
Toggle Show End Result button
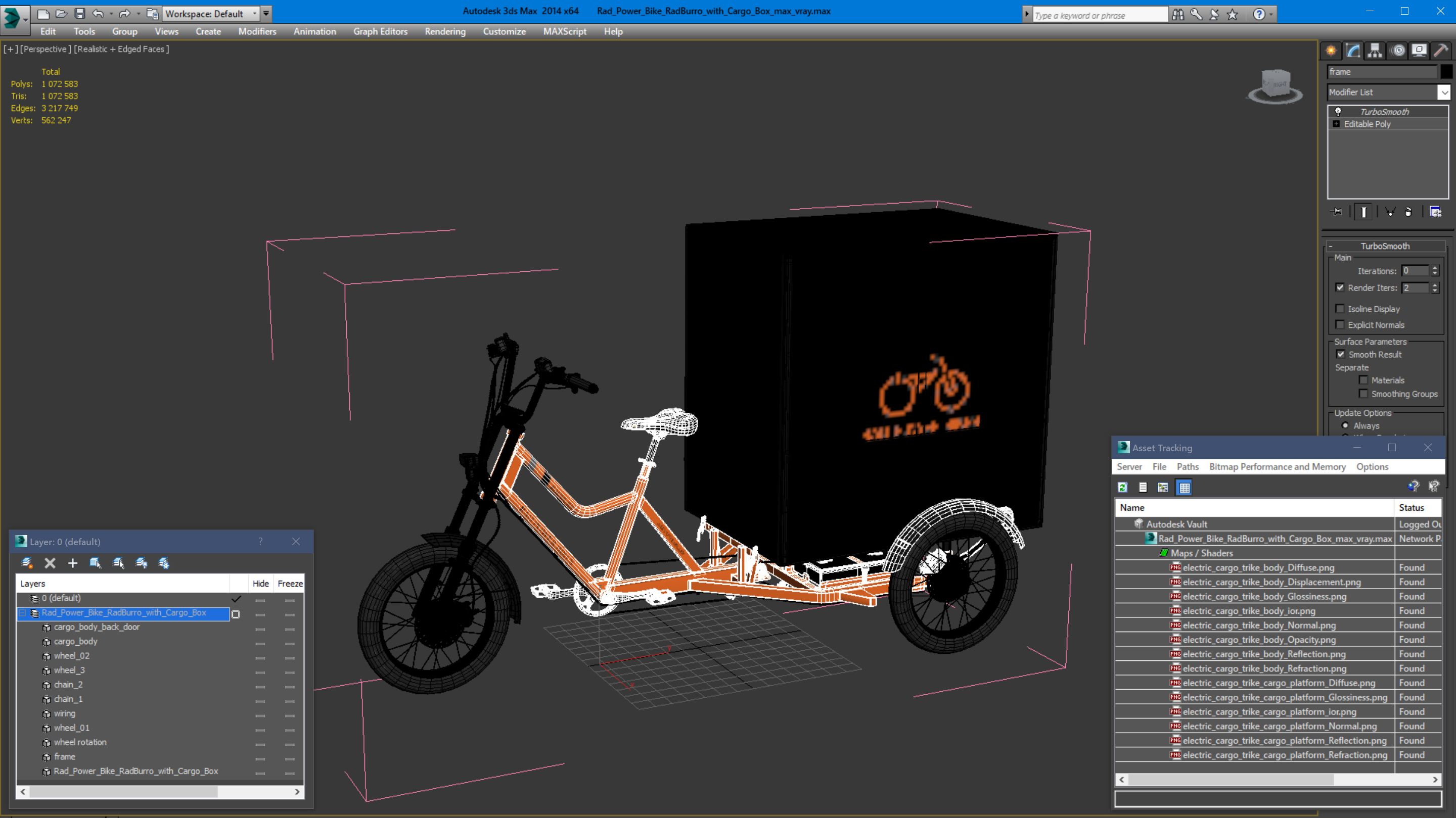point(1363,212)
